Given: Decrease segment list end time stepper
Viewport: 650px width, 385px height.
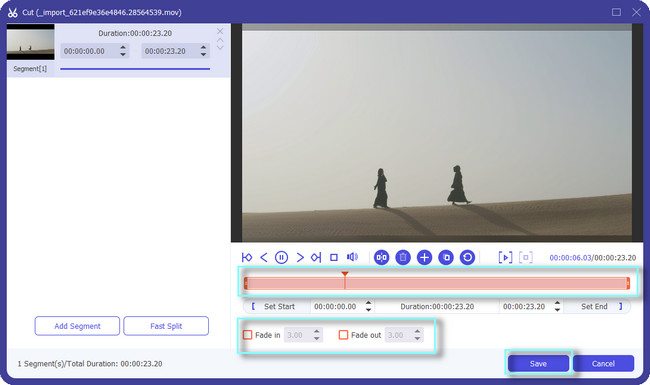Looking at the screenshot, I should pyautogui.click(x=204, y=54).
